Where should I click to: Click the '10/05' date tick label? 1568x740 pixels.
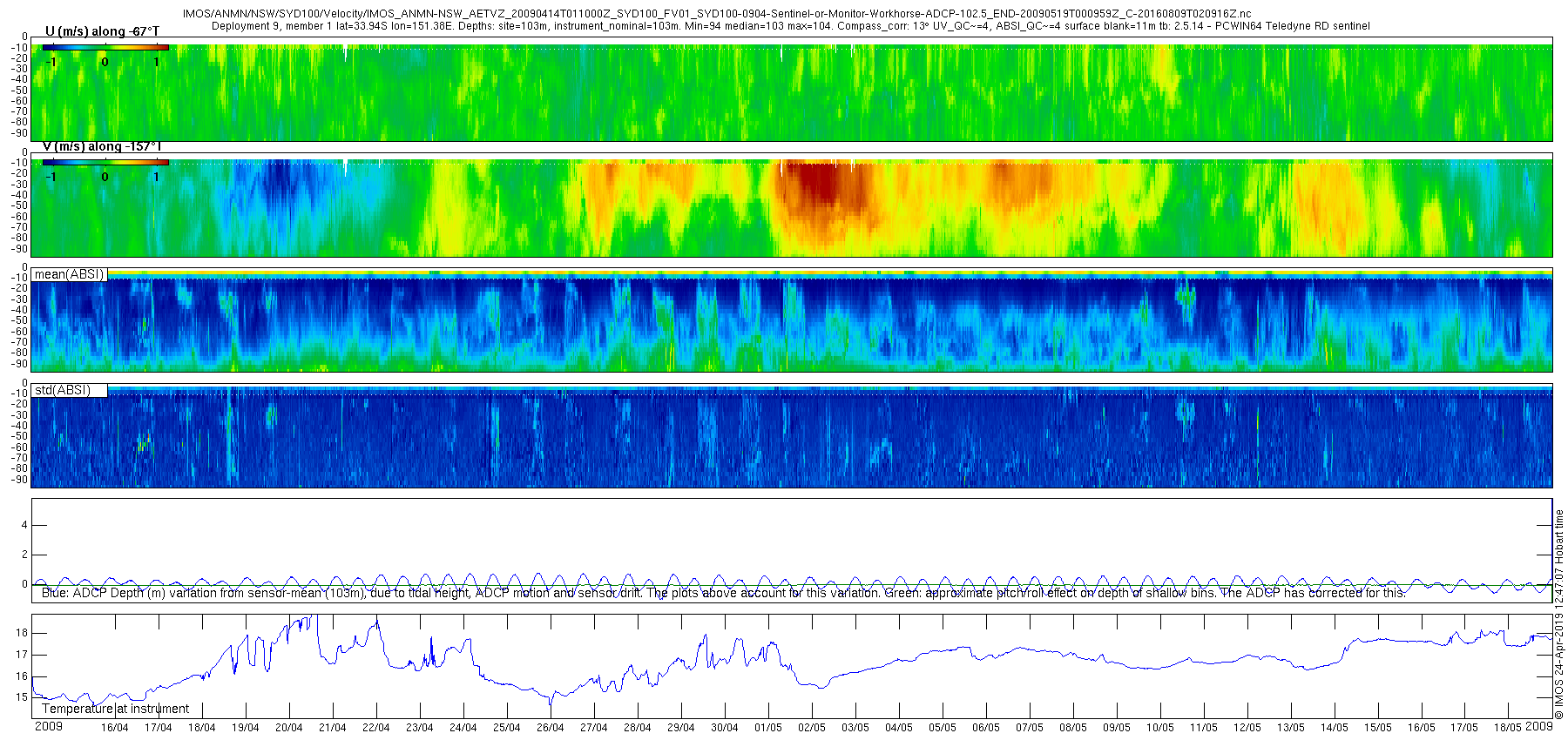[1160, 728]
